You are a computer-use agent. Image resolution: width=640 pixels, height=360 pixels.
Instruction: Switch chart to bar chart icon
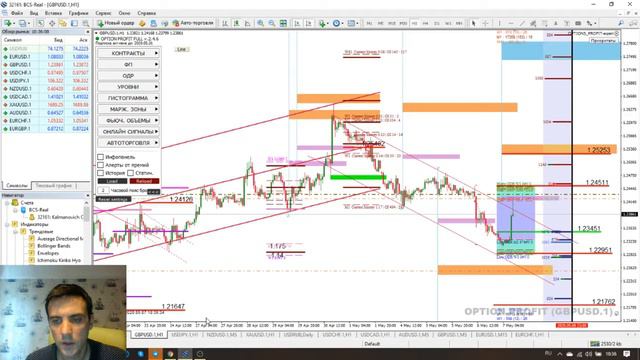(224, 23)
